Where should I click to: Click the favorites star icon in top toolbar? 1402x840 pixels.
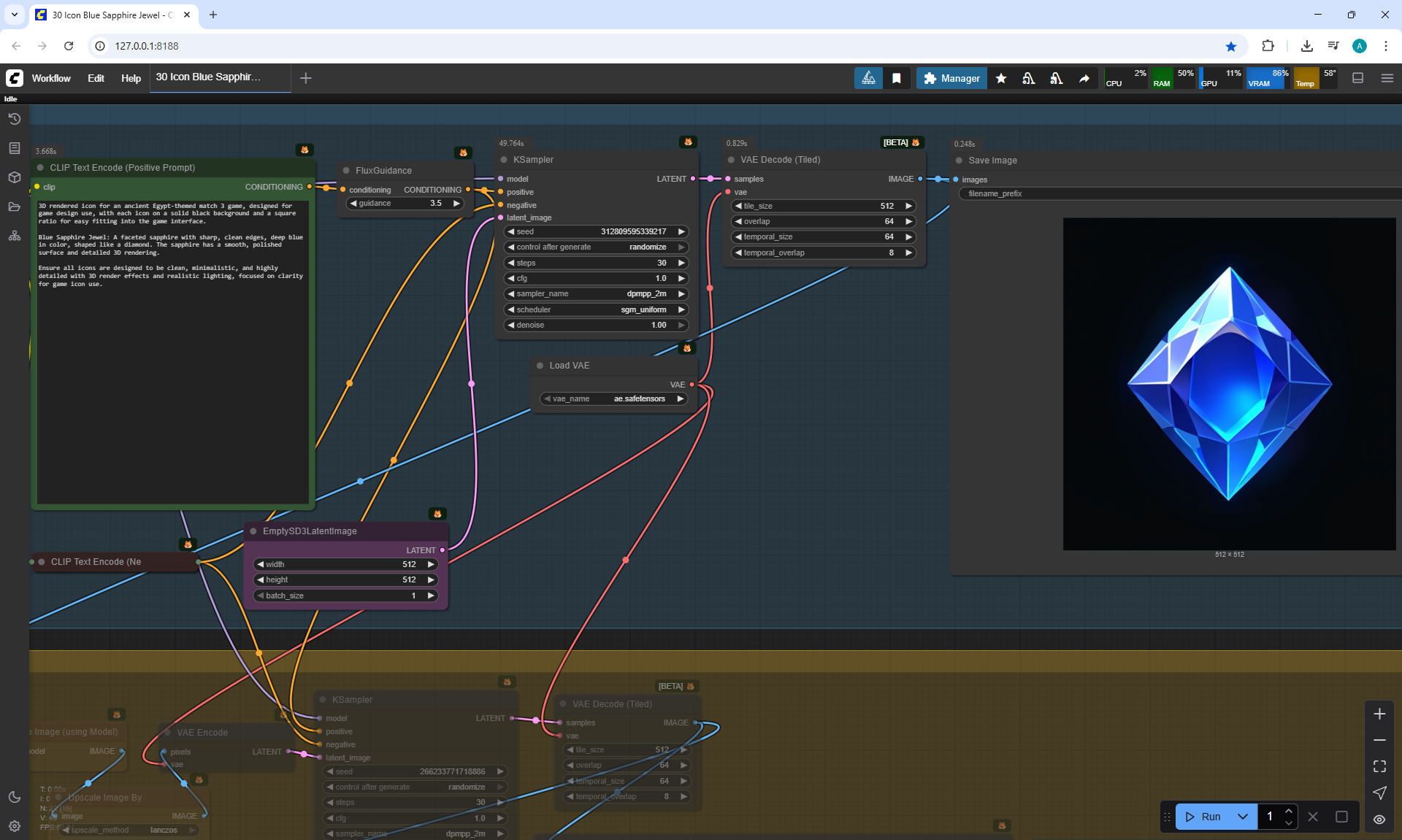point(1001,78)
